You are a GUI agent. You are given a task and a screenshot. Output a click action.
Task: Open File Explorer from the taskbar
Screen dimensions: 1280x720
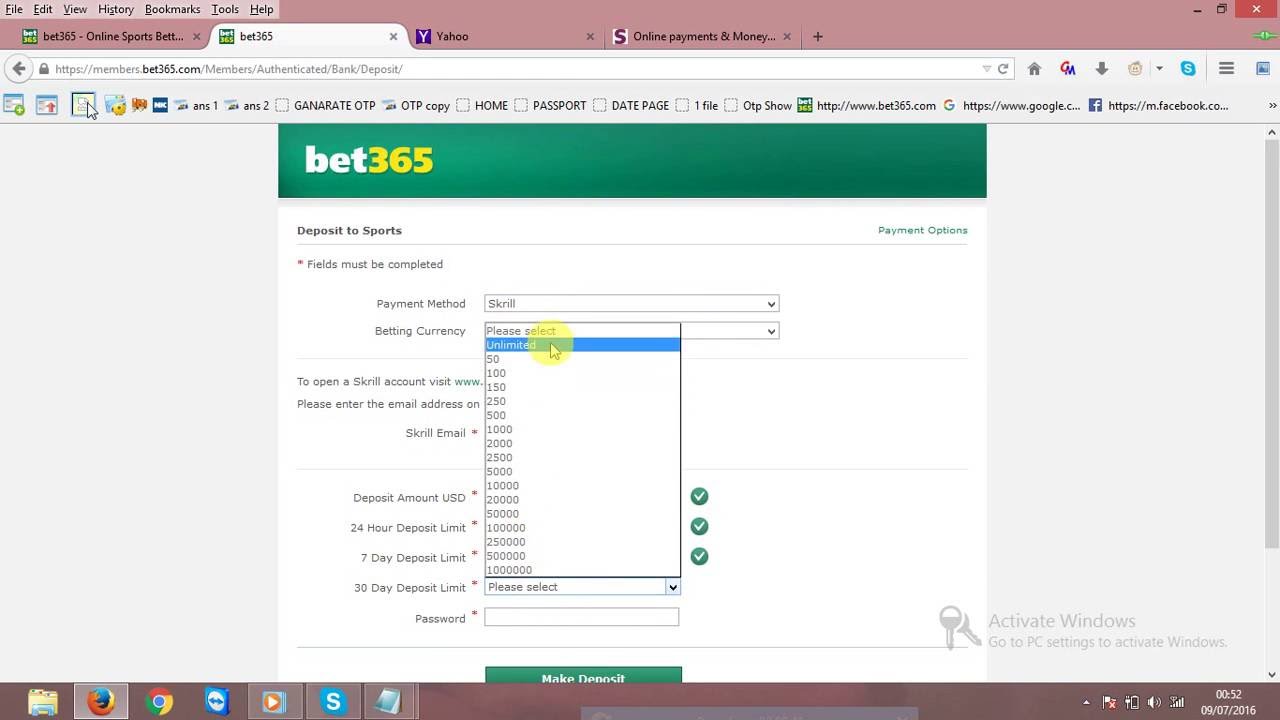pyautogui.click(x=43, y=702)
